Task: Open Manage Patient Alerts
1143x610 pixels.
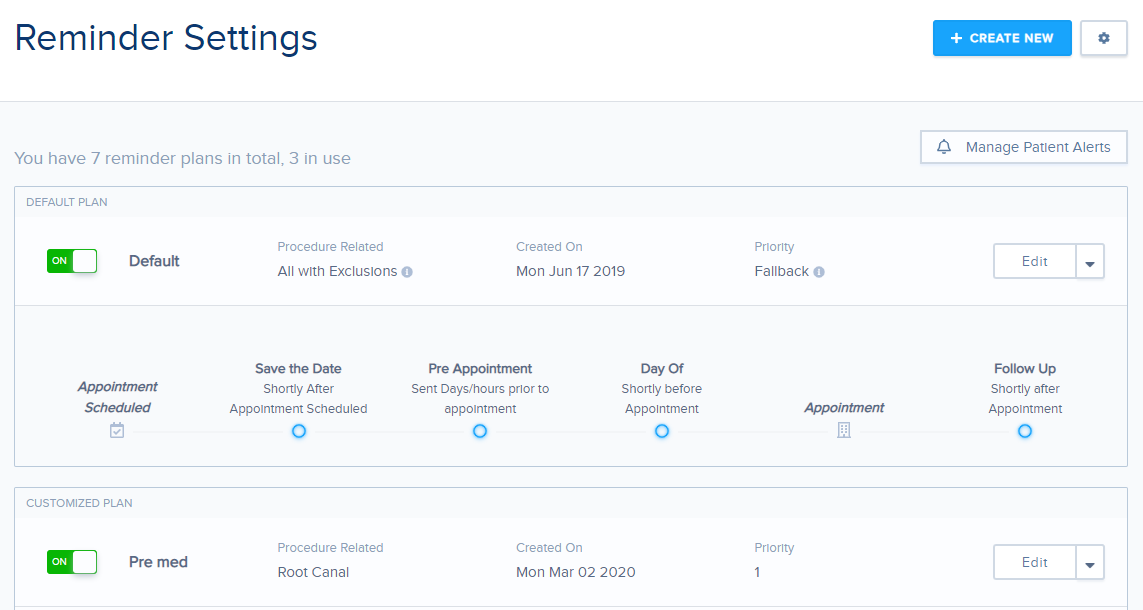Action: (x=1024, y=147)
